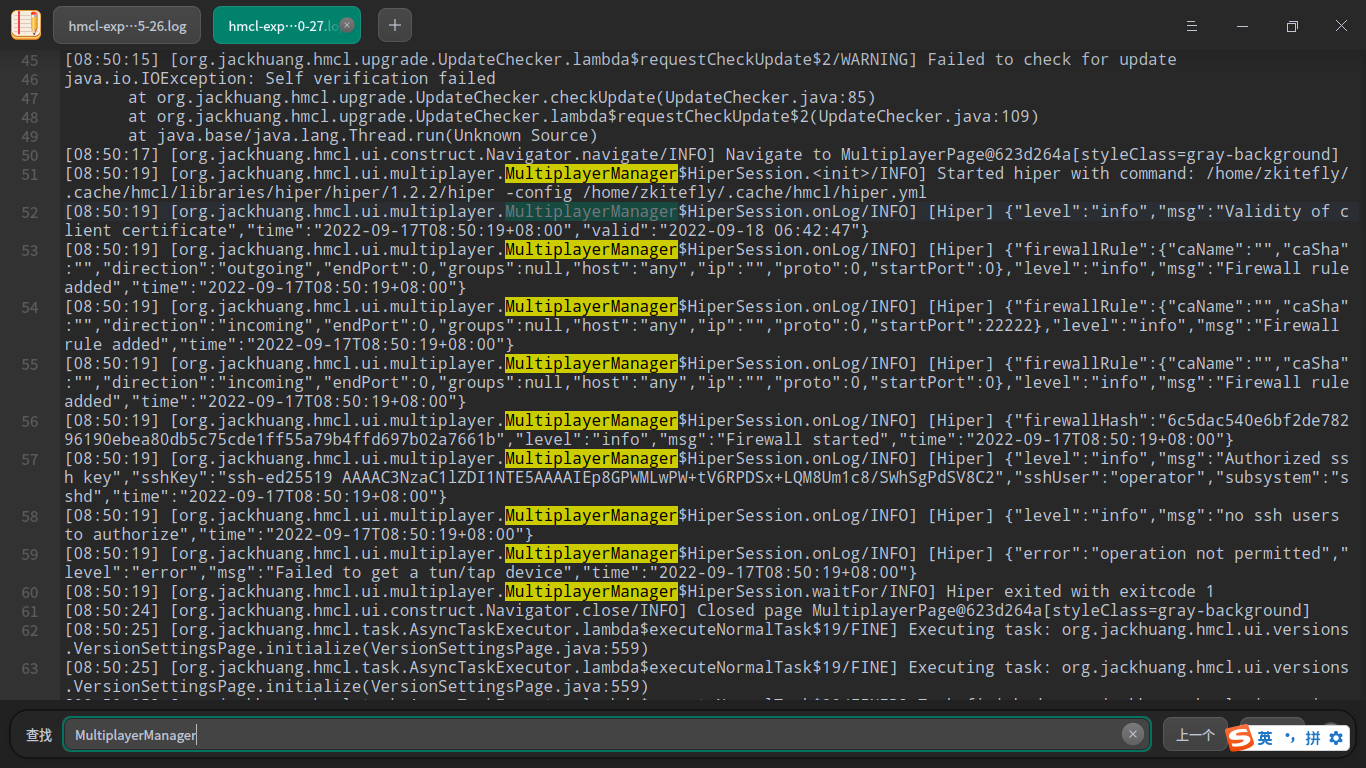Click the text editor notepad app icon

coord(26,25)
